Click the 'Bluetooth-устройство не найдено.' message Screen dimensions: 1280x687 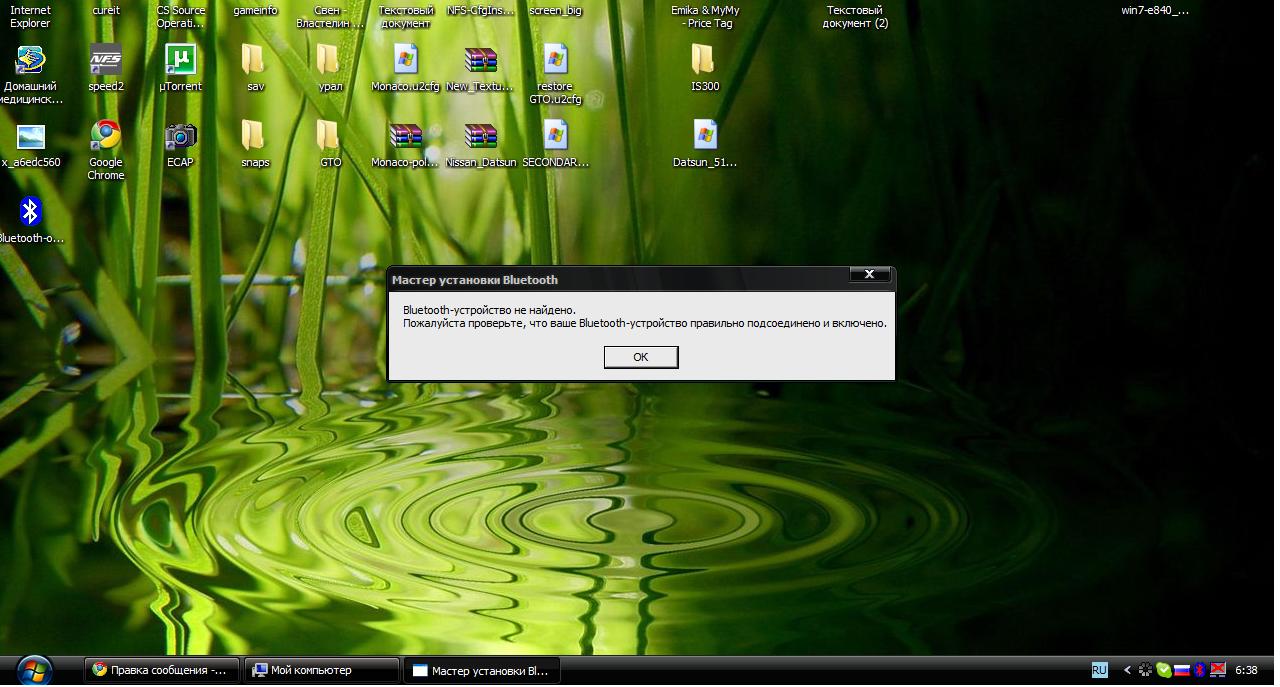tap(489, 310)
